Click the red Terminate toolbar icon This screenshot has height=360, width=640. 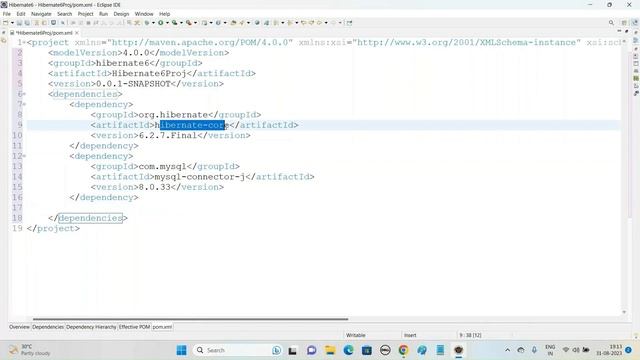click(88, 23)
